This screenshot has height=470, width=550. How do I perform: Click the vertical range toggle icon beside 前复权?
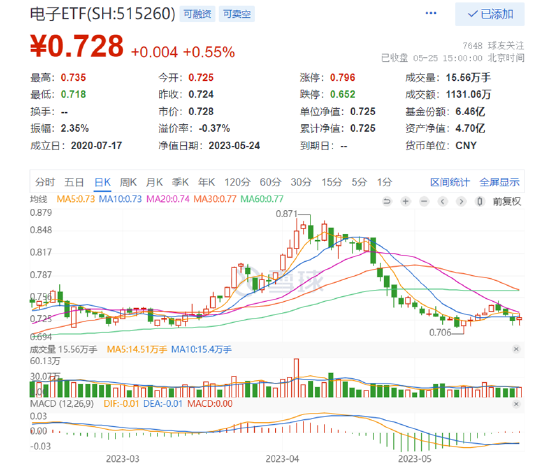click(x=480, y=201)
